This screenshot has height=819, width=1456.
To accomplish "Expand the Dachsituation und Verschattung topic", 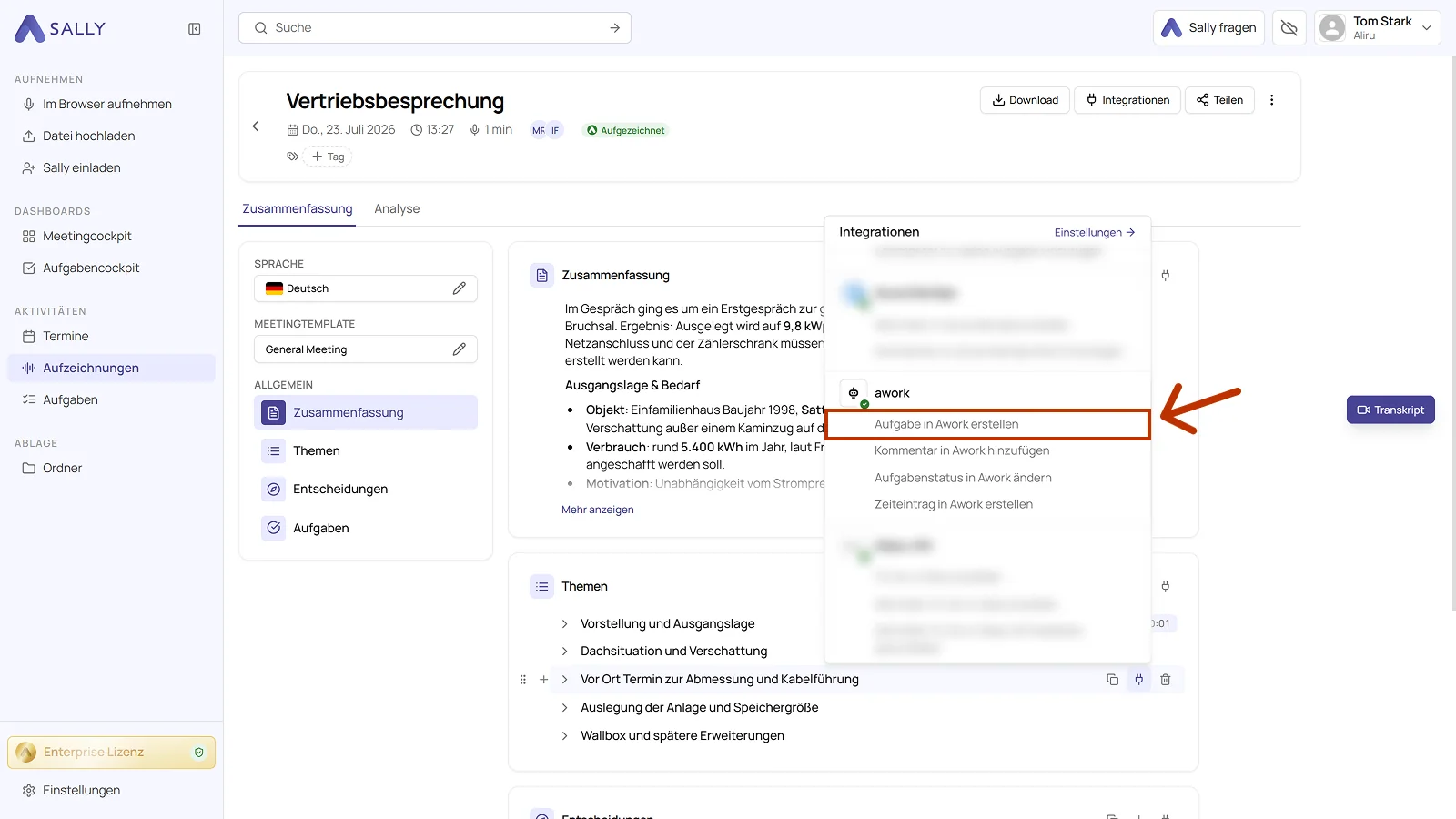I will click(564, 652).
